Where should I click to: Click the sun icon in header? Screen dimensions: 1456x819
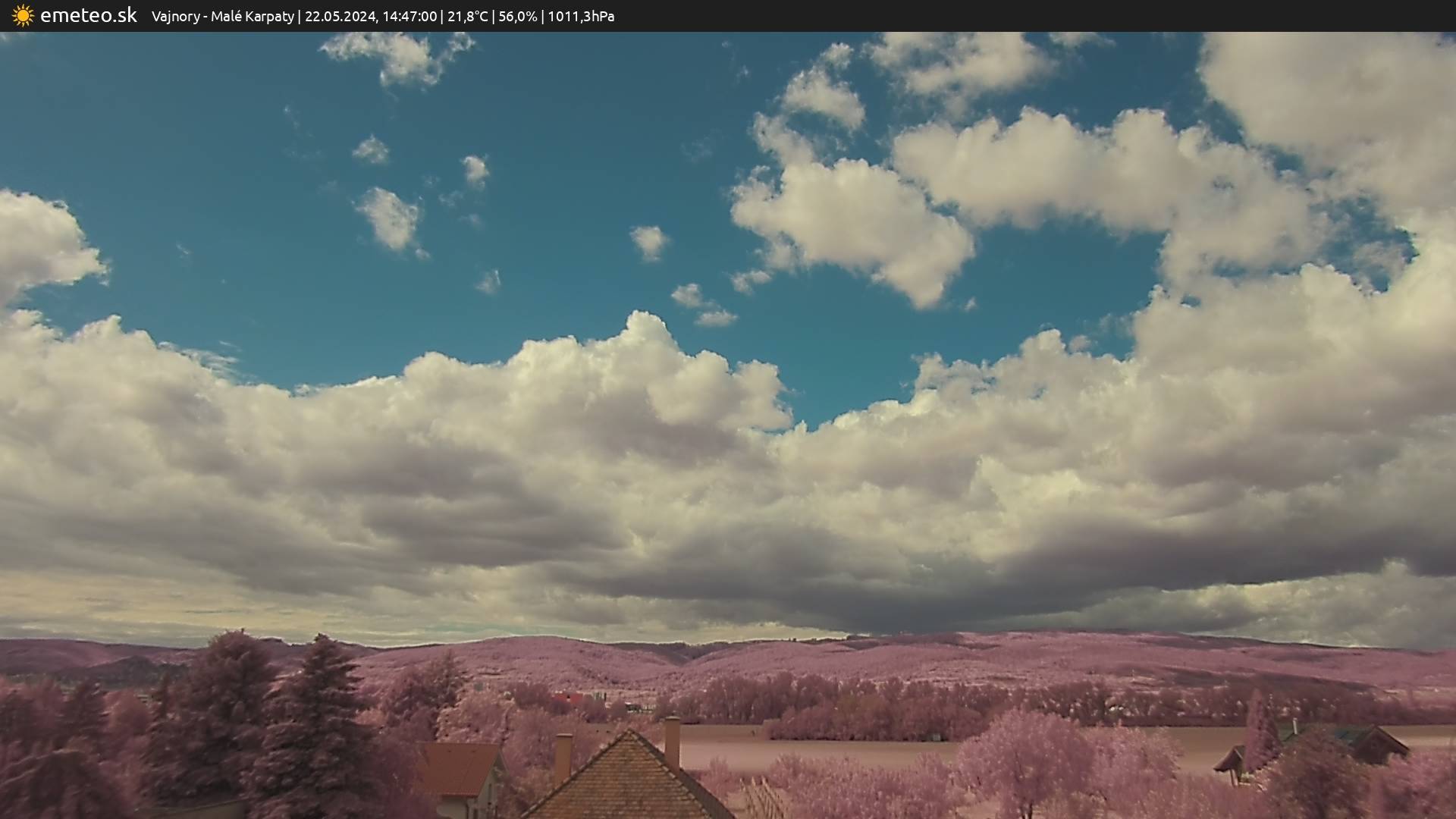click(23, 15)
